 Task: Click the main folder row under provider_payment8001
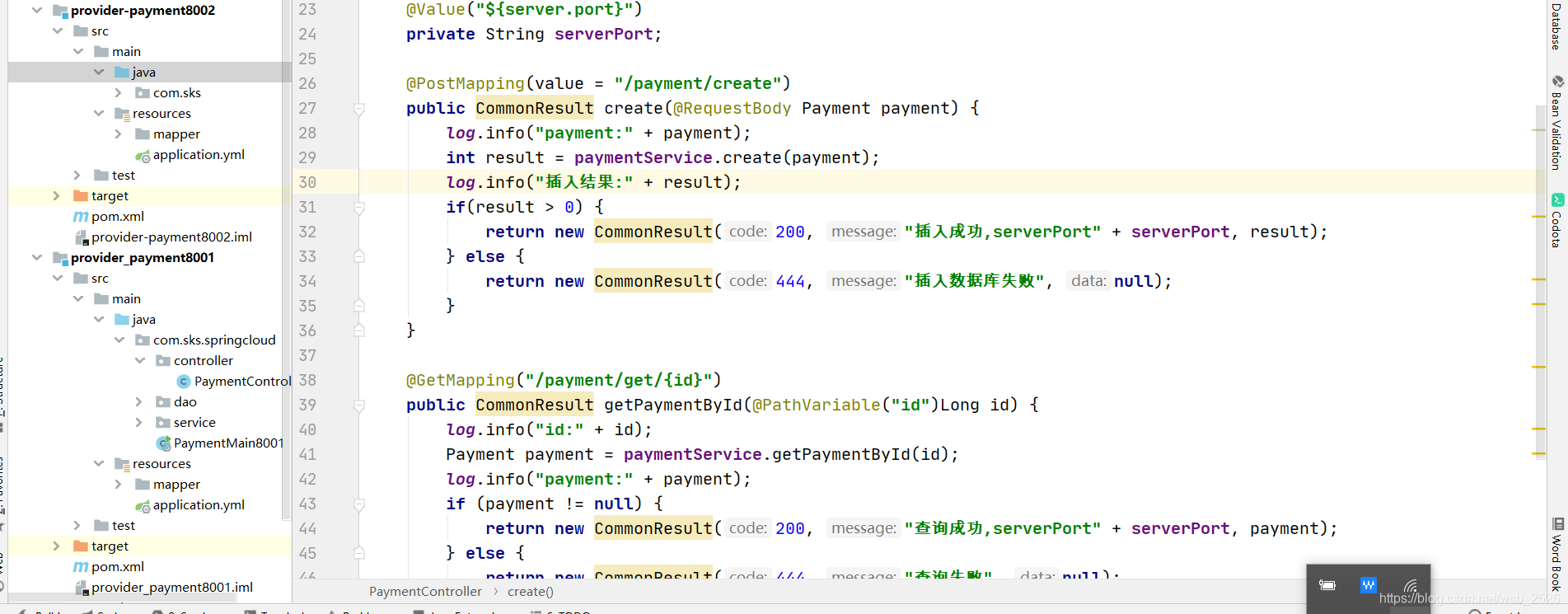tap(149, 299)
